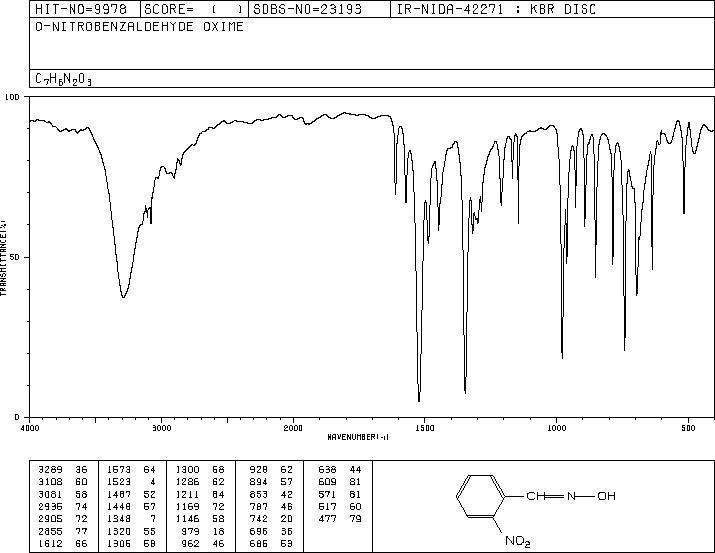
Task: Click the 1000 label on the wavenumber axis
Action: pos(556,428)
